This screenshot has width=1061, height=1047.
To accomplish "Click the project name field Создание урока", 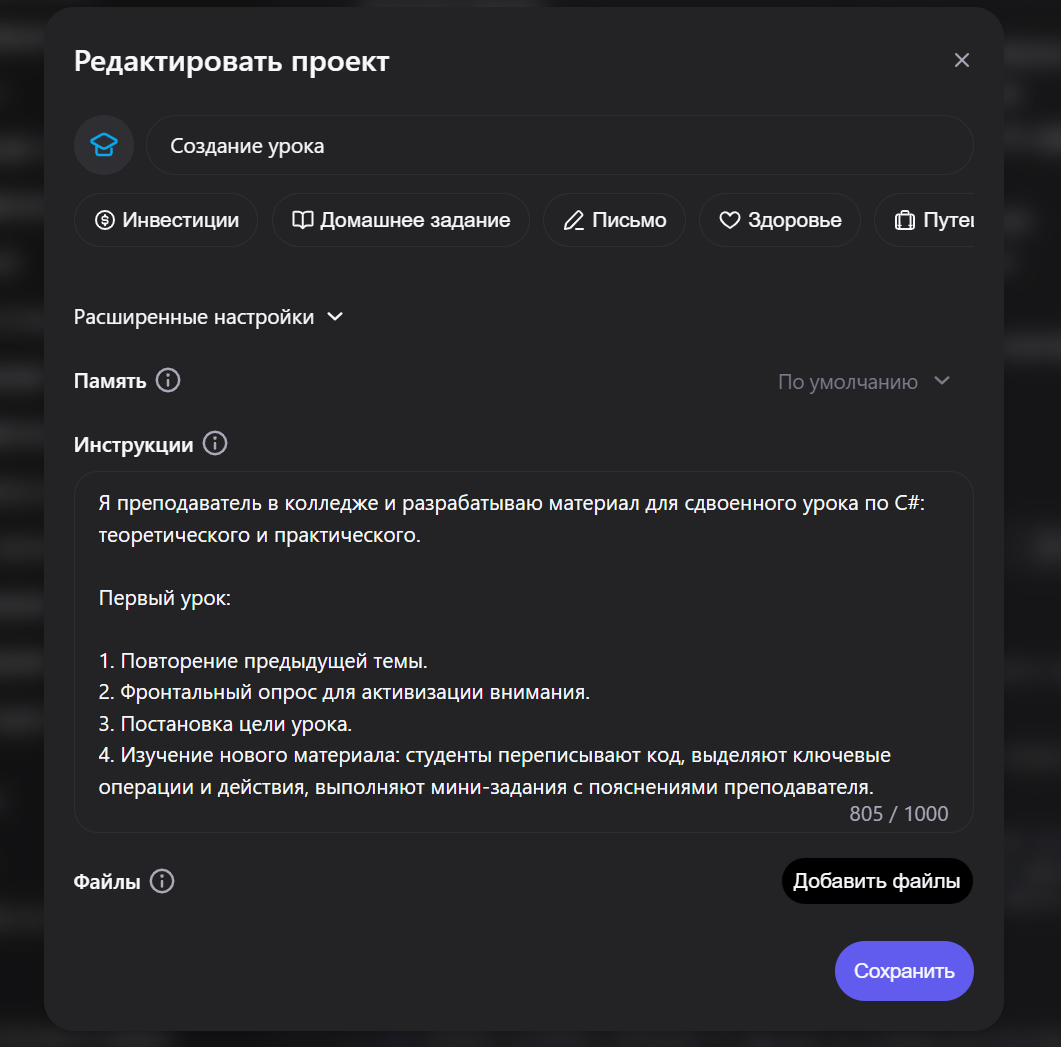I will tap(560, 145).
